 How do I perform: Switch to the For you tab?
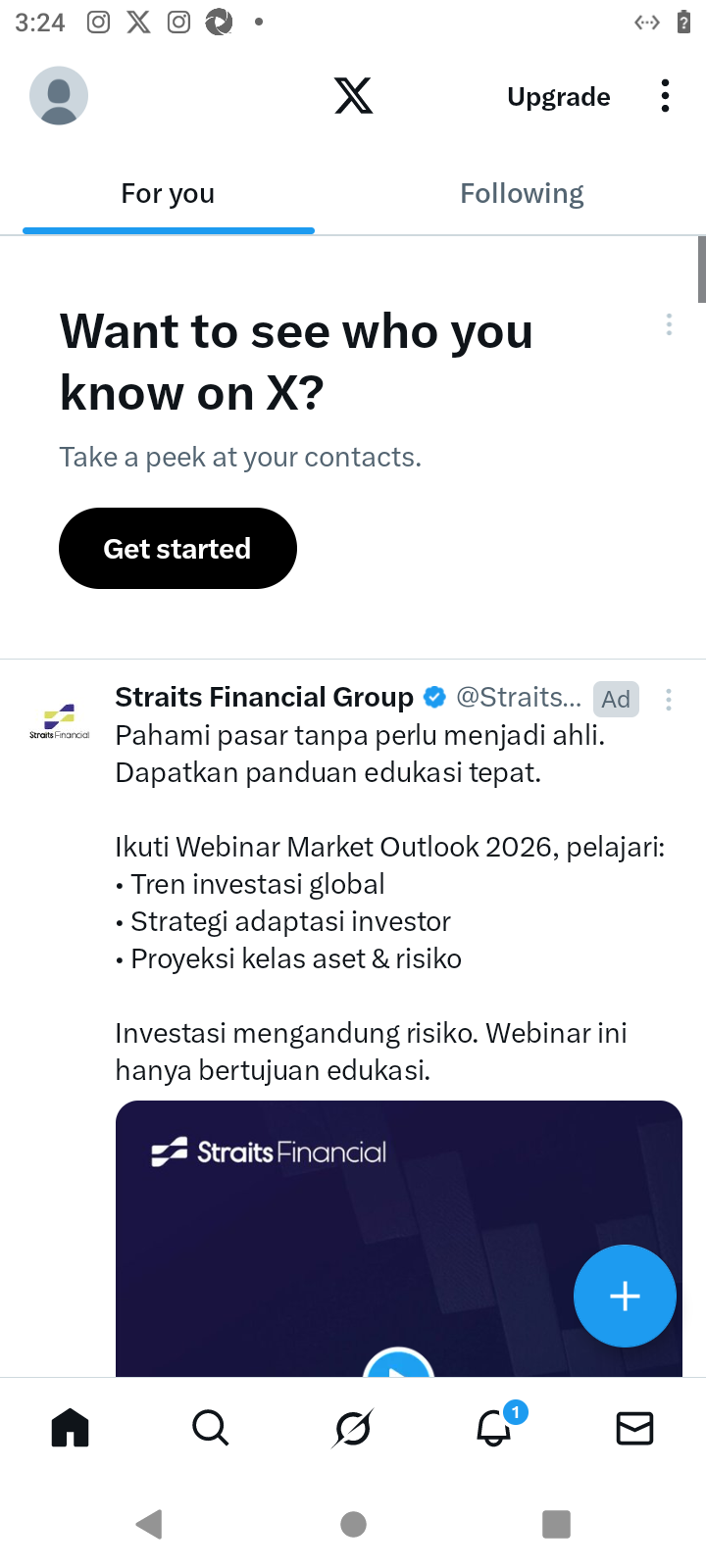(x=168, y=194)
